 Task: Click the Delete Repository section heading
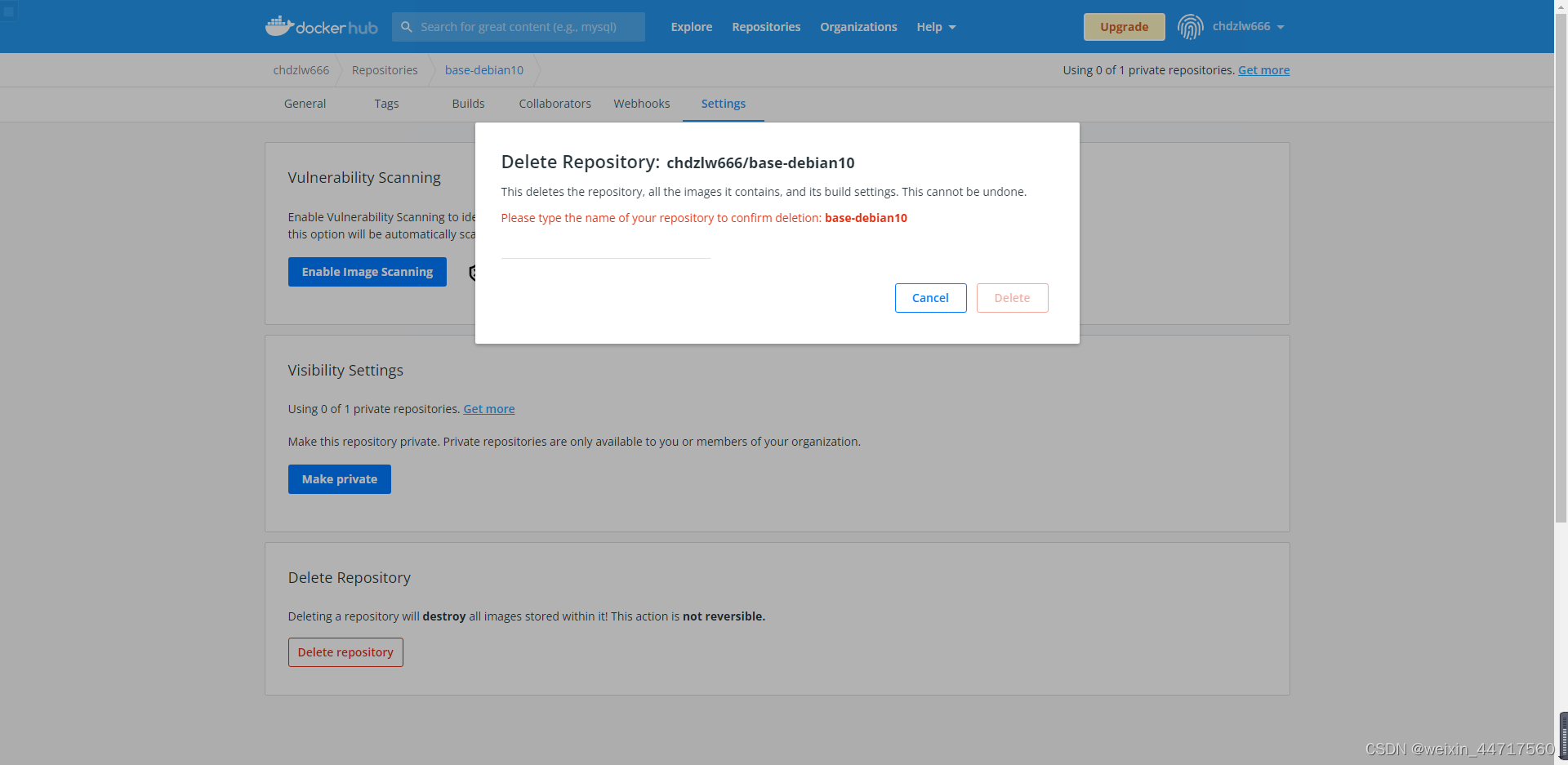point(350,578)
